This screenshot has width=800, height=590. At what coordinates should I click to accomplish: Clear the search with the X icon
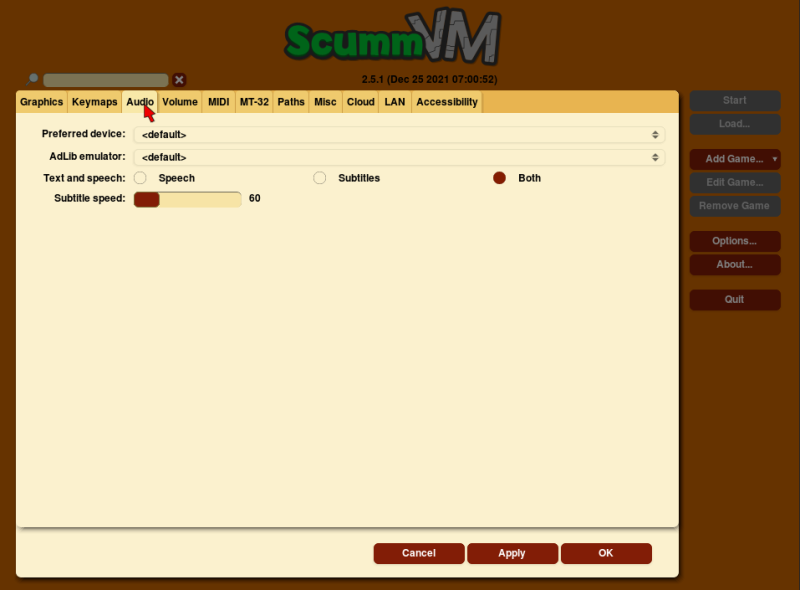(x=179, y=80)
